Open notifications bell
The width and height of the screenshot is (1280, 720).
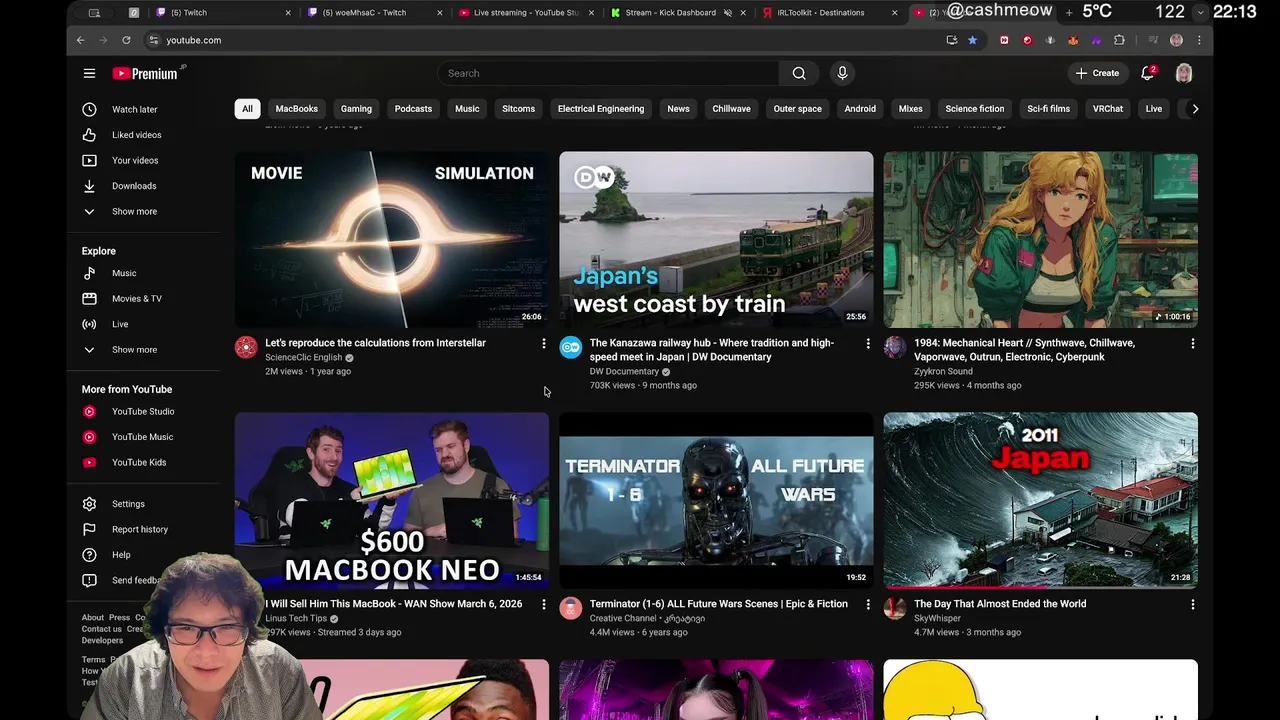click(x=1148, y=73)
